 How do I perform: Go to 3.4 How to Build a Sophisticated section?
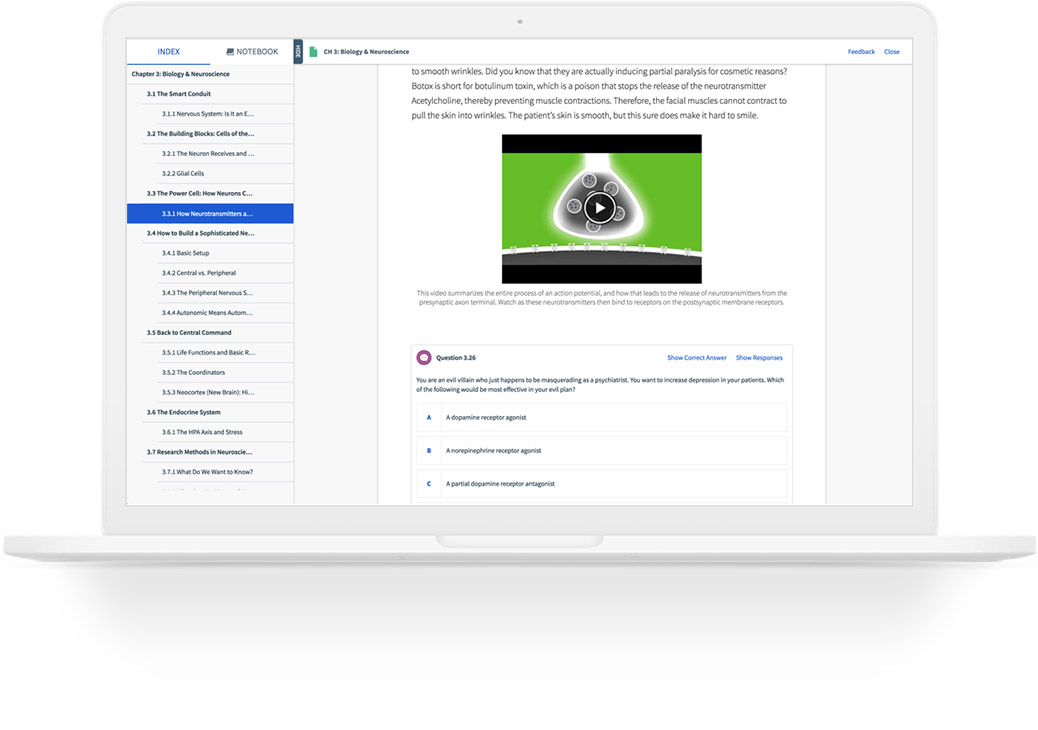tap(217, 233)
